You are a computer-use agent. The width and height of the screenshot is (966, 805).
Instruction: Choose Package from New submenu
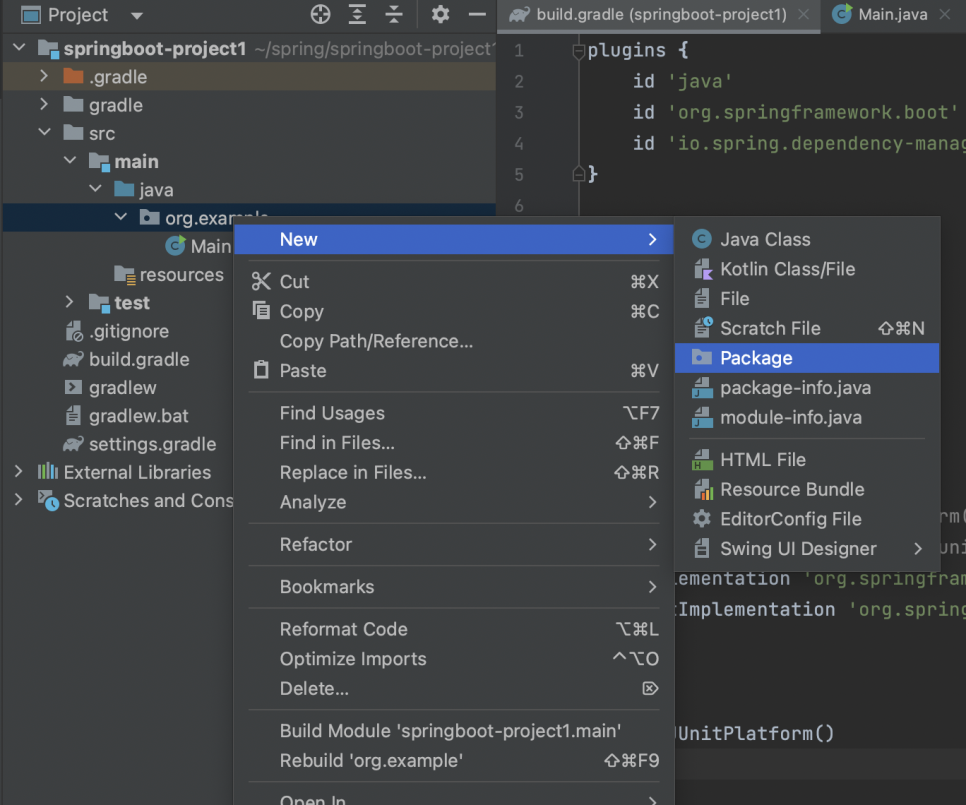coord(807,358)
